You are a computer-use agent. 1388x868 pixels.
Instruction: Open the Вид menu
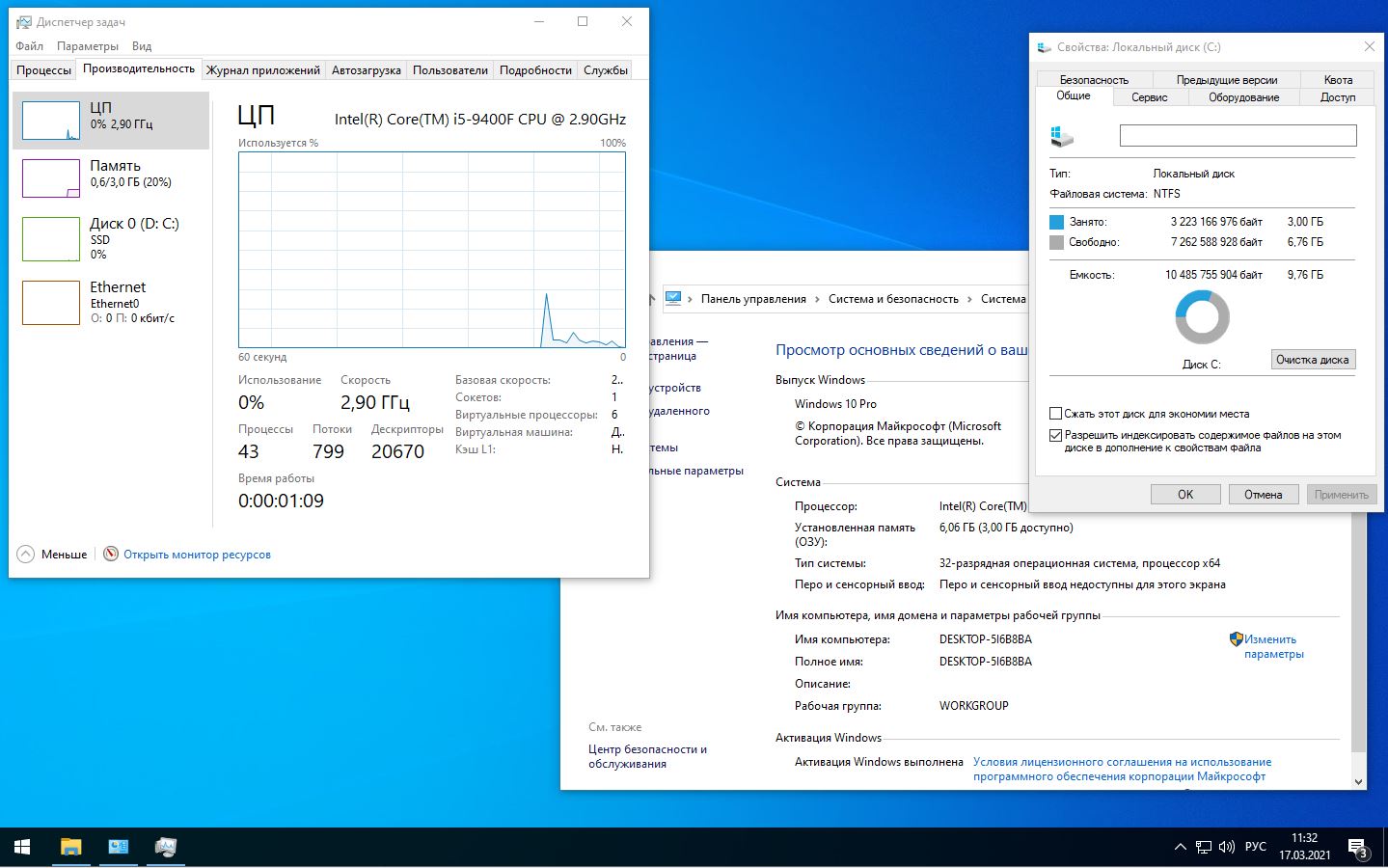[142, 46]
